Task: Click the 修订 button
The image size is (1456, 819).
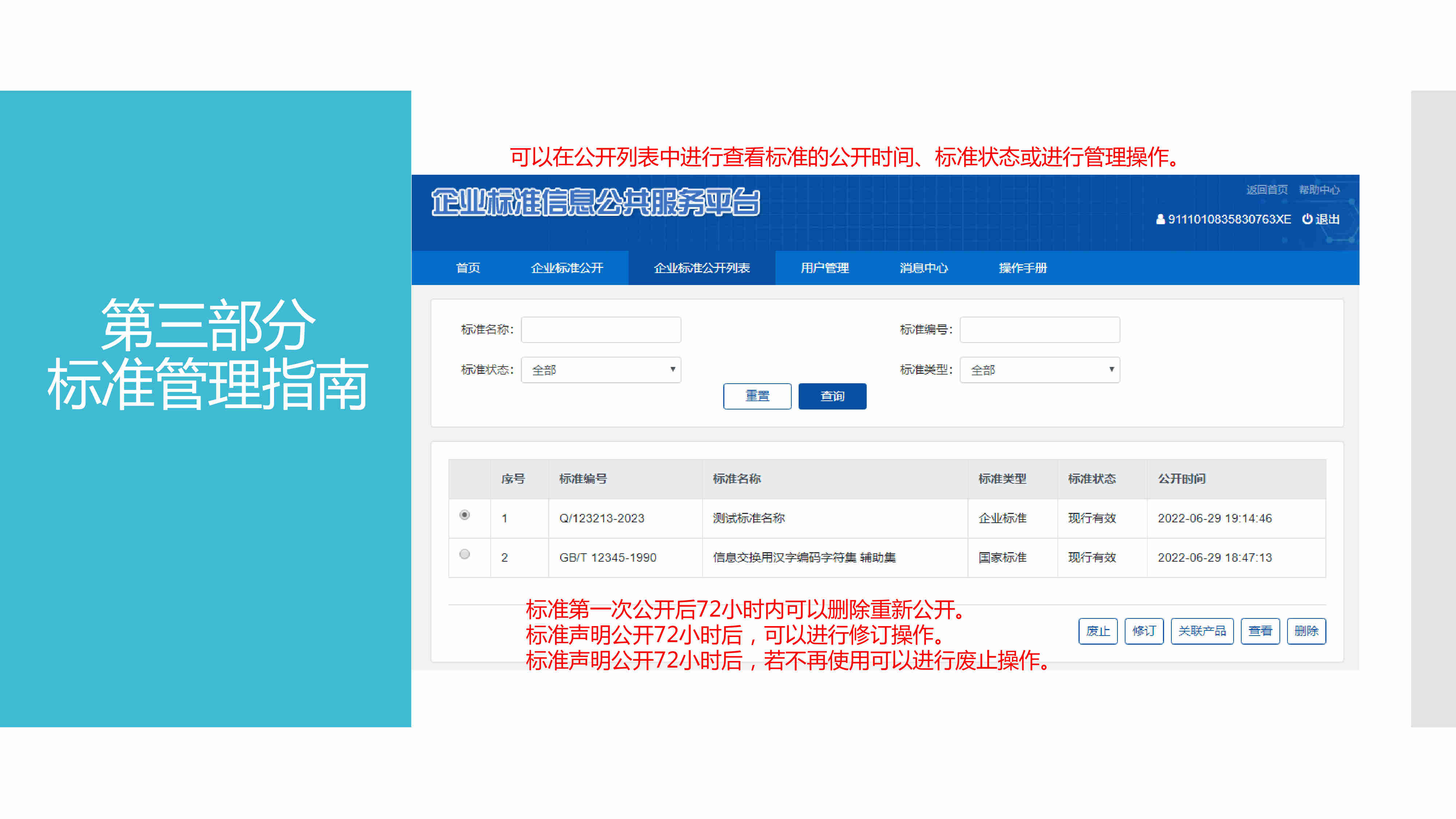Action: point(1144,631)
